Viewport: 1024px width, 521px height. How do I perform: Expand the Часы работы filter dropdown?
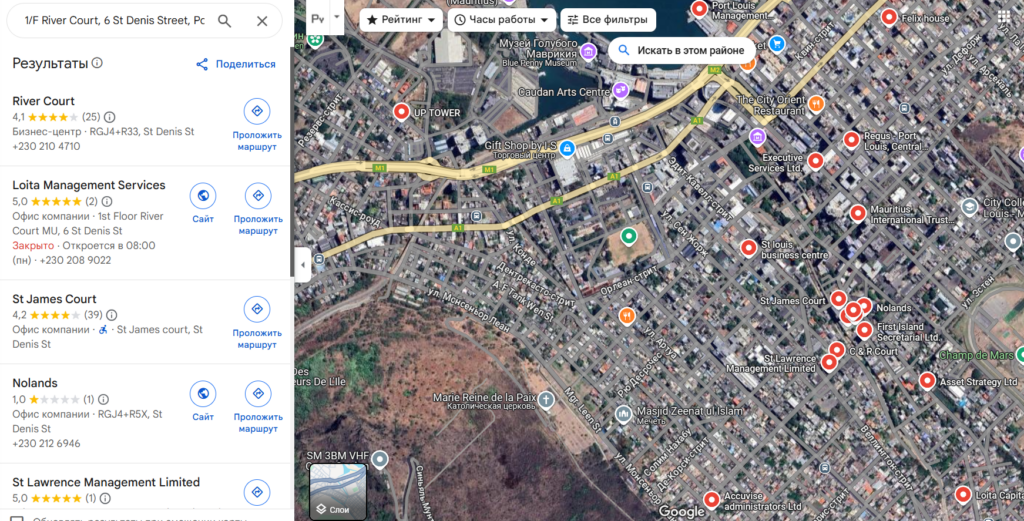pyautogui.click(x=502, y=20)
